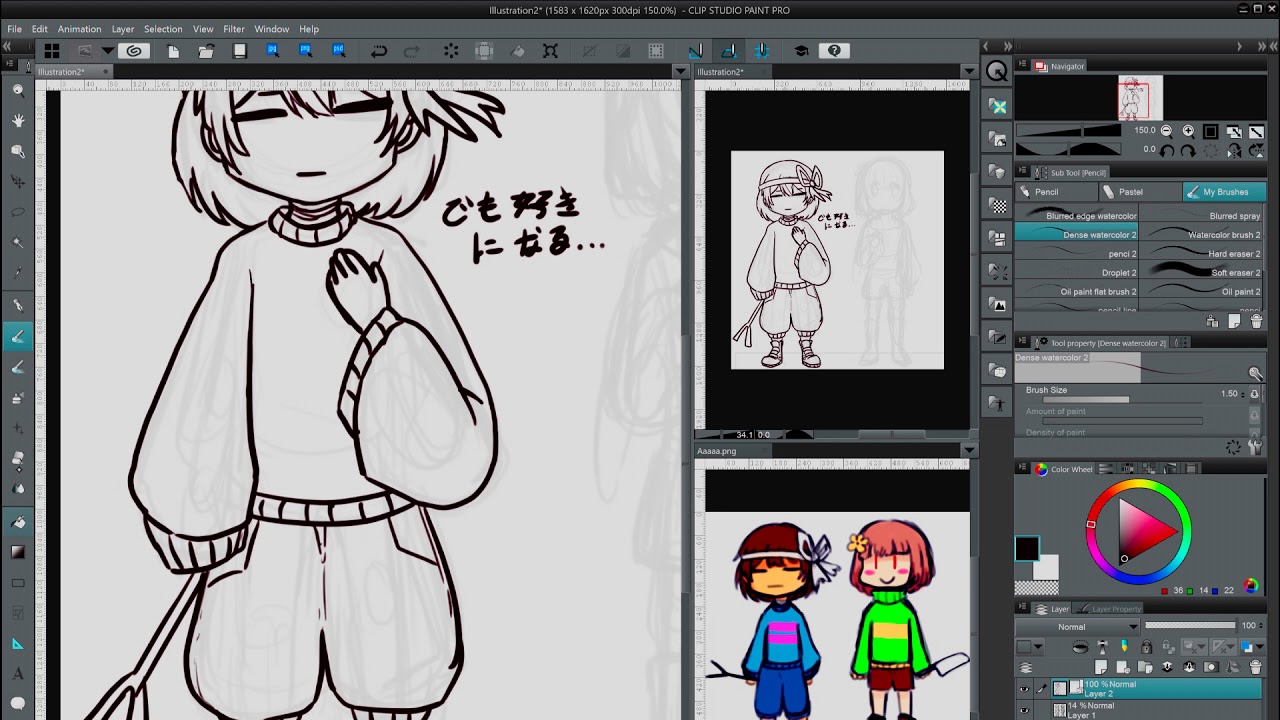Image resolution: width=1280 pixels, height=720 pixels.
Task: Open the mask enable dropdown
Action: pyautogui.click(x=1195, y=647)
